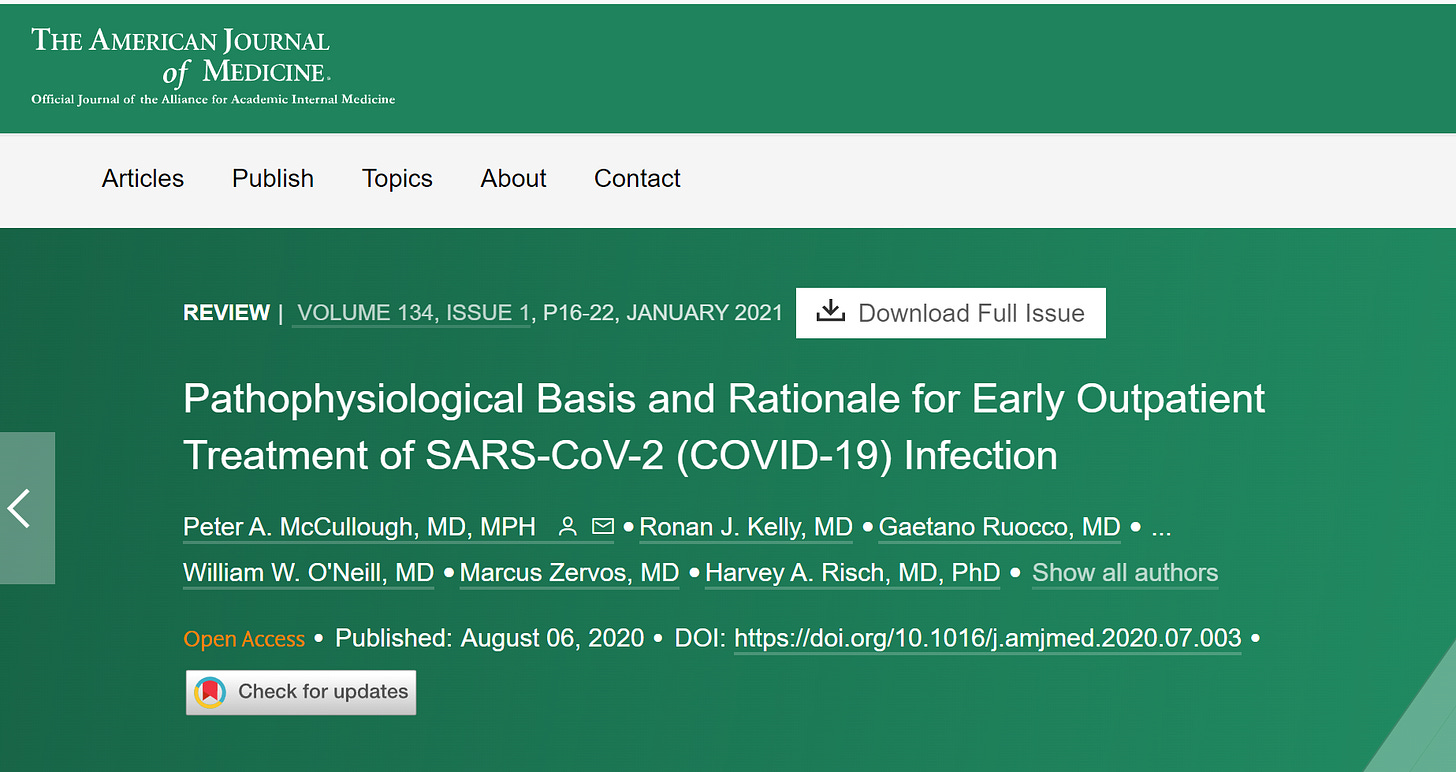The image size is (1456, 772).
Task: Check for updates button
Action: 301,692
